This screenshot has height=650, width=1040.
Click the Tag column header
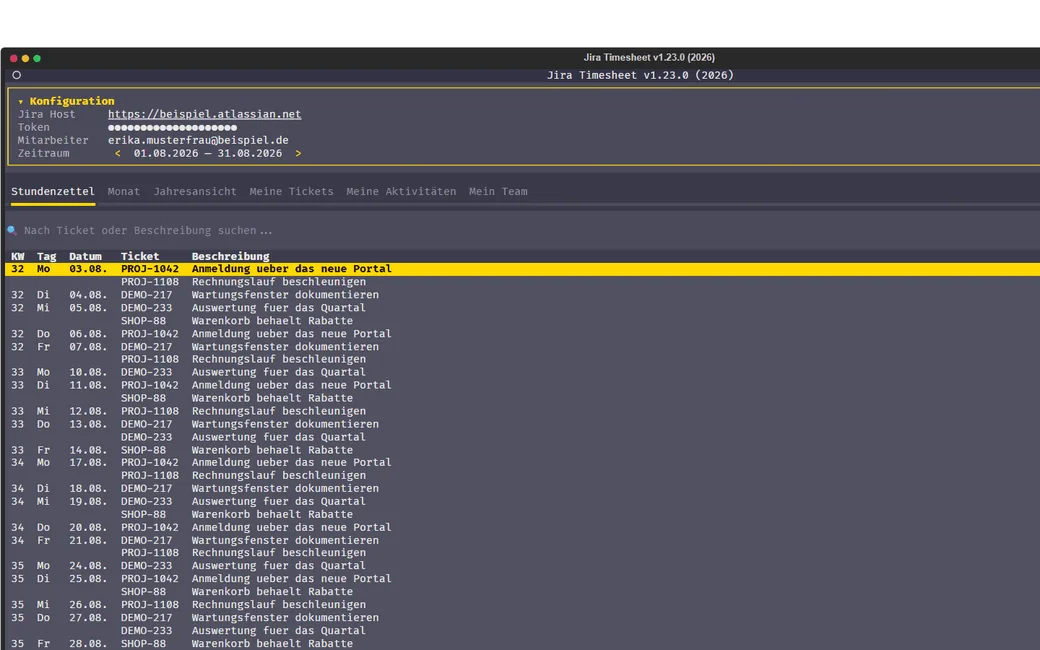[46, 256]
